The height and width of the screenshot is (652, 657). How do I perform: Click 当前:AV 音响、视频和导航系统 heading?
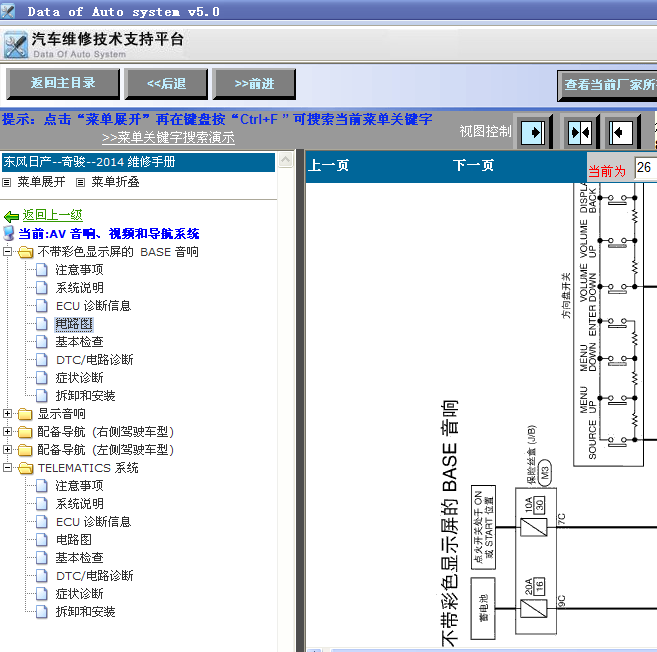109,234
